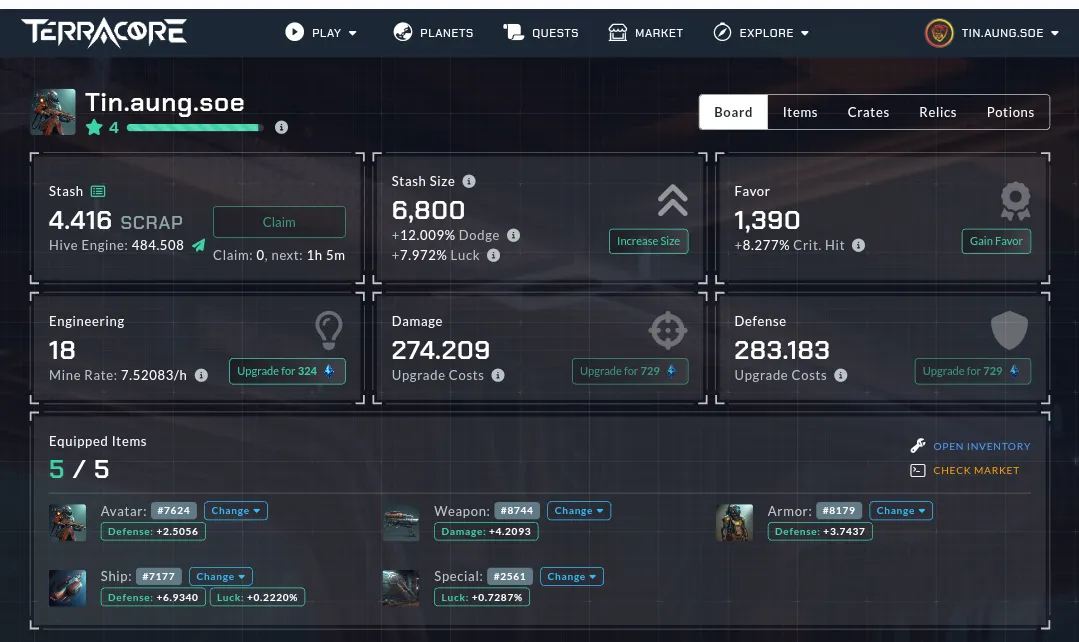
Task: Open the TIN.AUNG.SOE account dropdown
Action: point(992,33)
